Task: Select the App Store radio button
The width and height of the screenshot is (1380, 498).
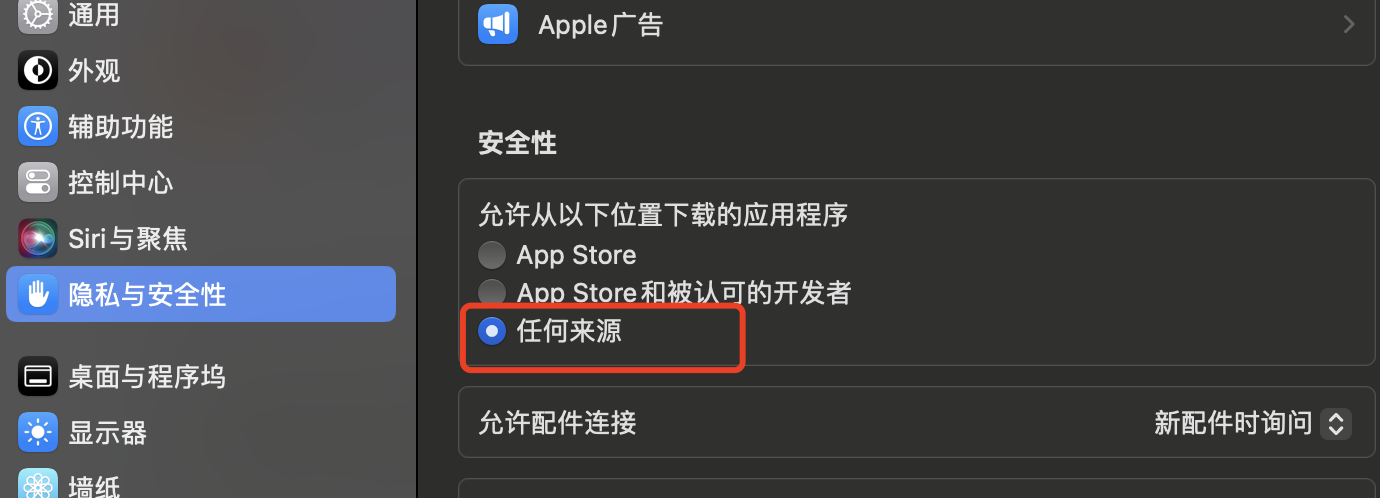Action: coord(492,255)
